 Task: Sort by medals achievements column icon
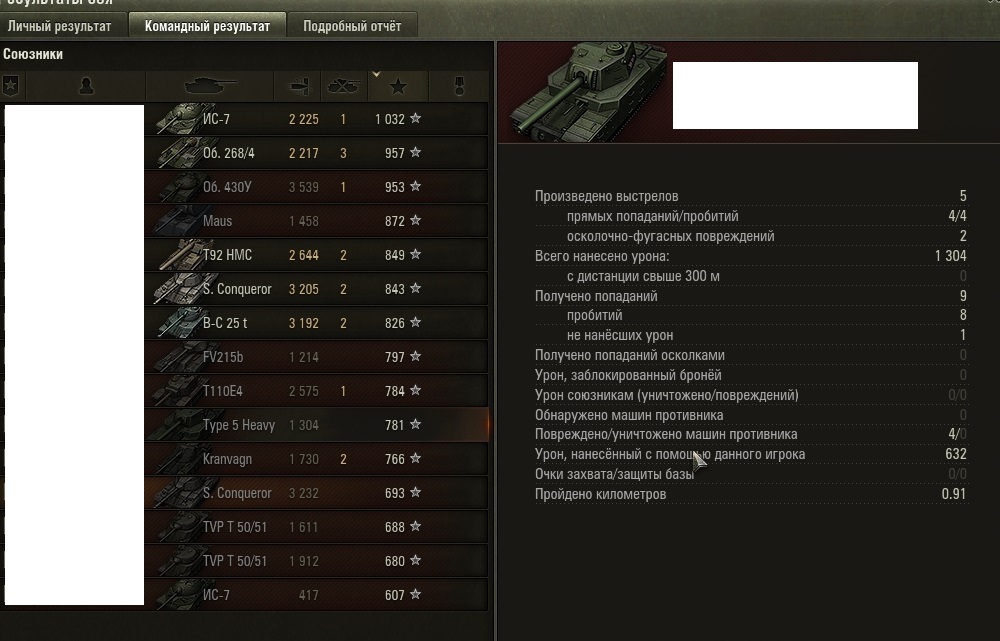(459, 85)
